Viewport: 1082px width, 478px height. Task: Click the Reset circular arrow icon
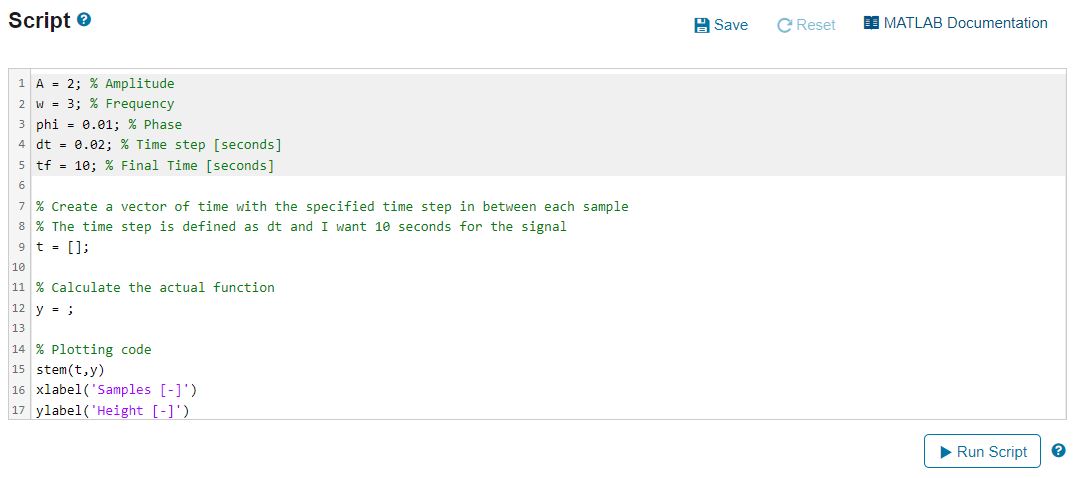(x=785, y=26)
